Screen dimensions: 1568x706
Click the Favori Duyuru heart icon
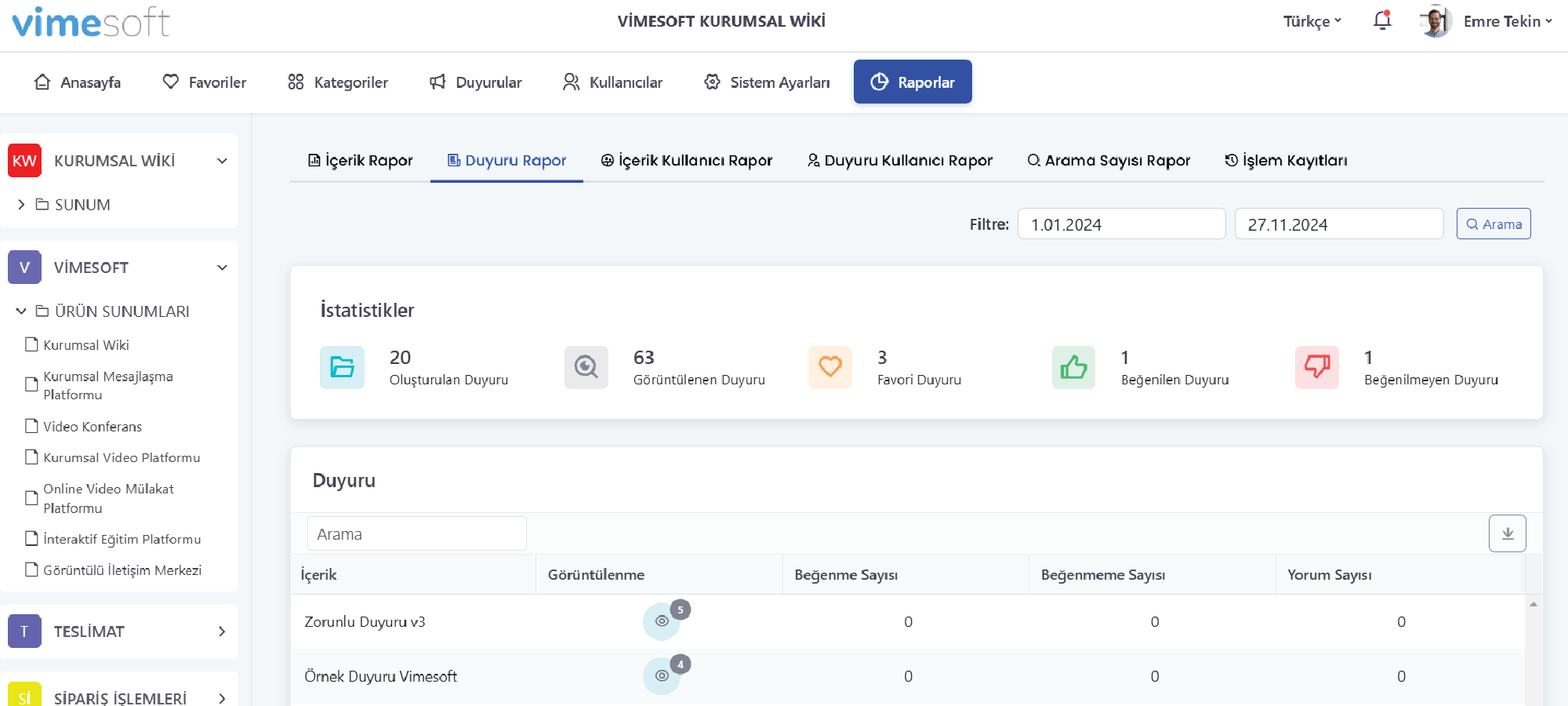click(830, 367)
